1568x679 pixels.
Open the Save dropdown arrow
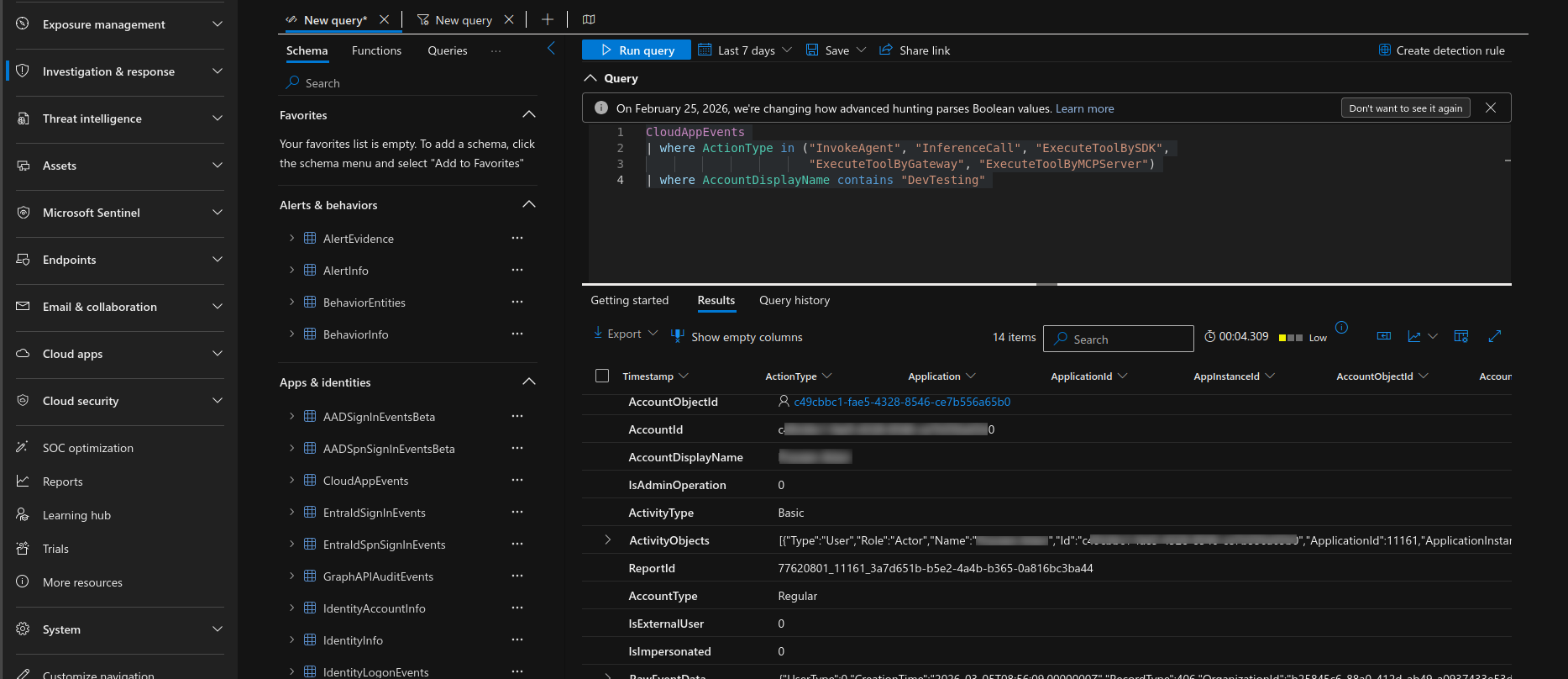(x=861, y=50)
